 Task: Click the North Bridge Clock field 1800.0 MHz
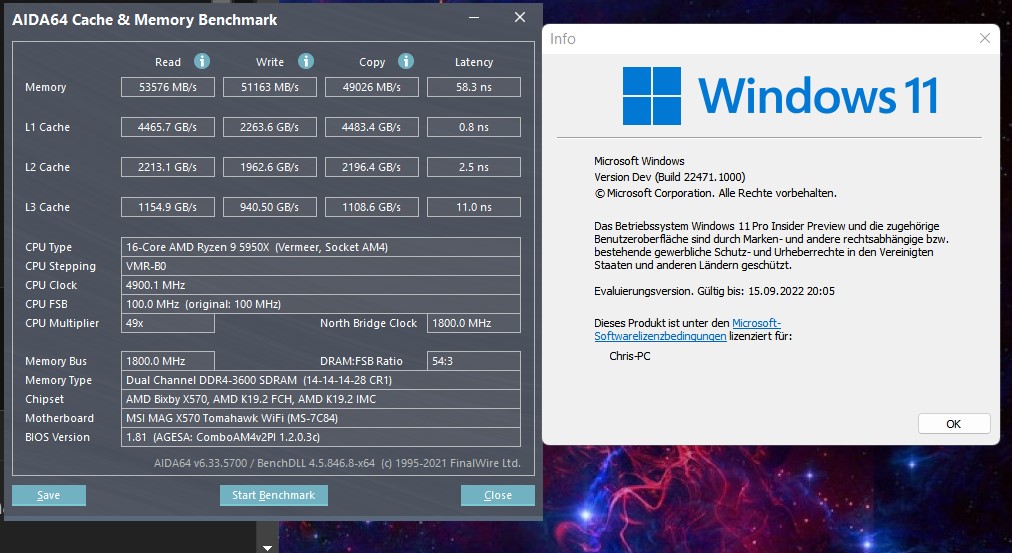tap(474, 323)
